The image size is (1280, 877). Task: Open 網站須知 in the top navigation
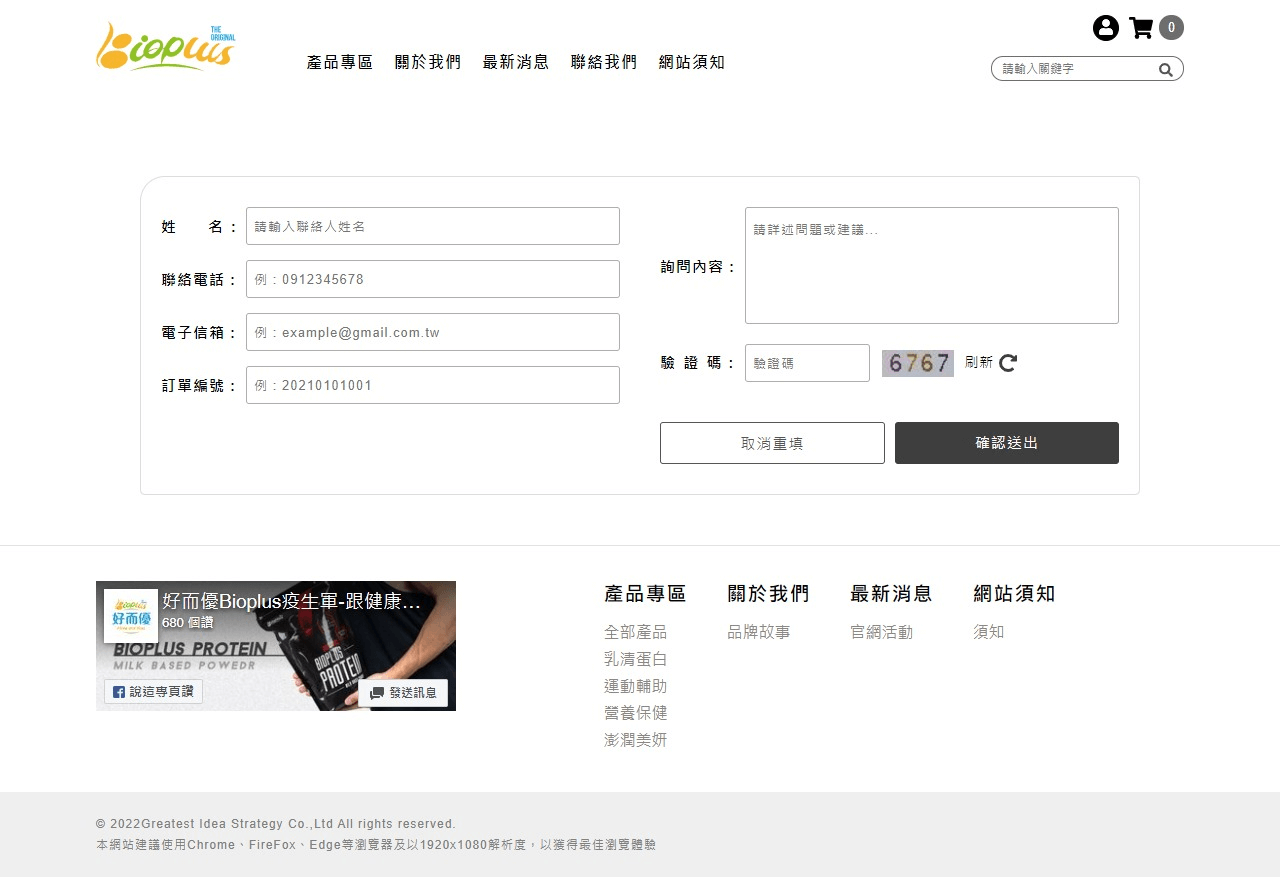pos(692,62)
